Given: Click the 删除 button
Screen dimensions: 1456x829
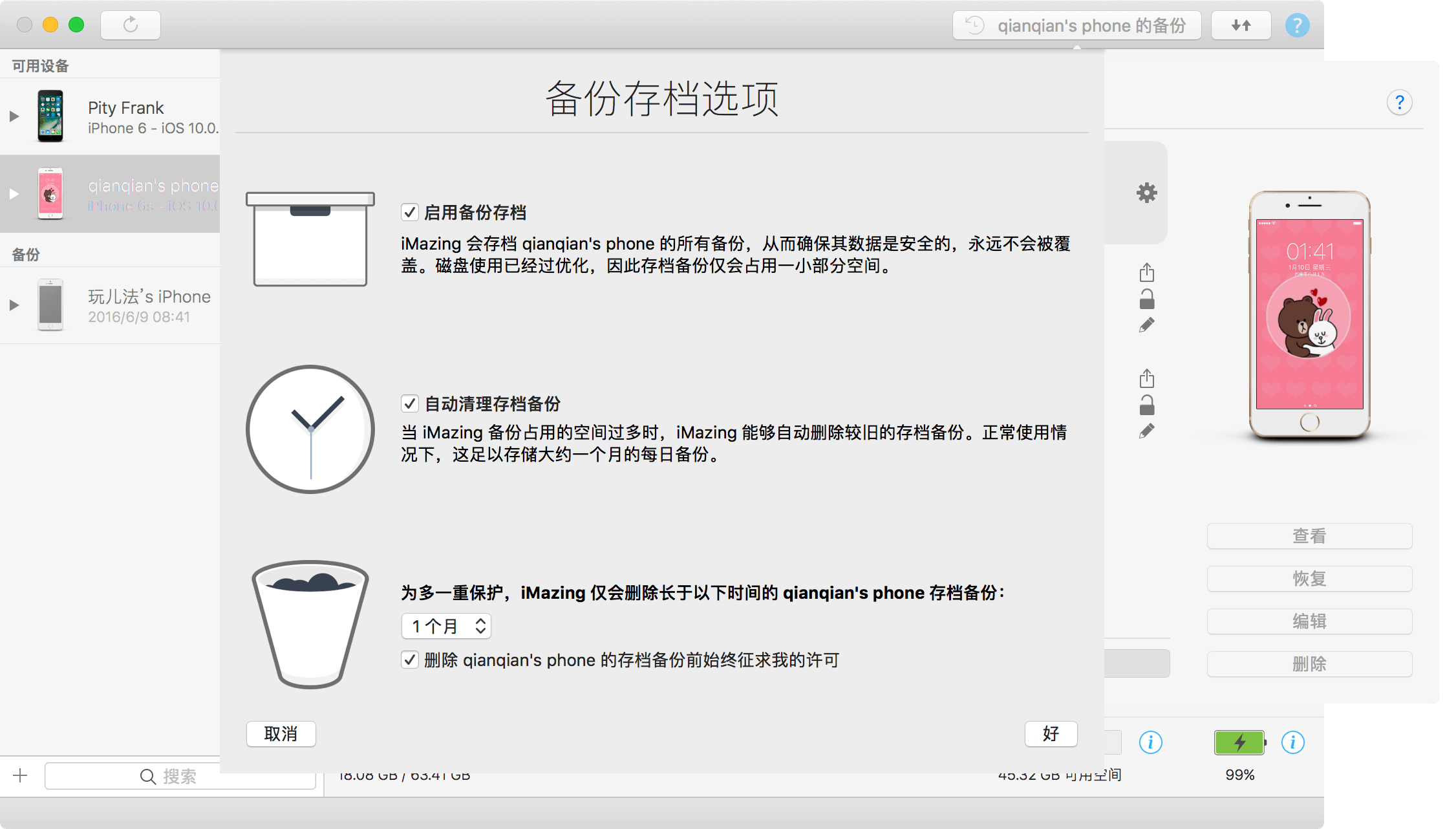Looking at the screenshot, I should tap(1309, 664).
